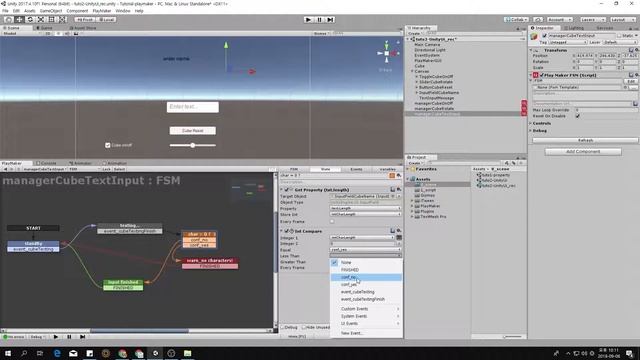The width and height of the screenshot is (640, 360).
Task: Open the Collab dropdown
Action: click(x=516, y=20)
